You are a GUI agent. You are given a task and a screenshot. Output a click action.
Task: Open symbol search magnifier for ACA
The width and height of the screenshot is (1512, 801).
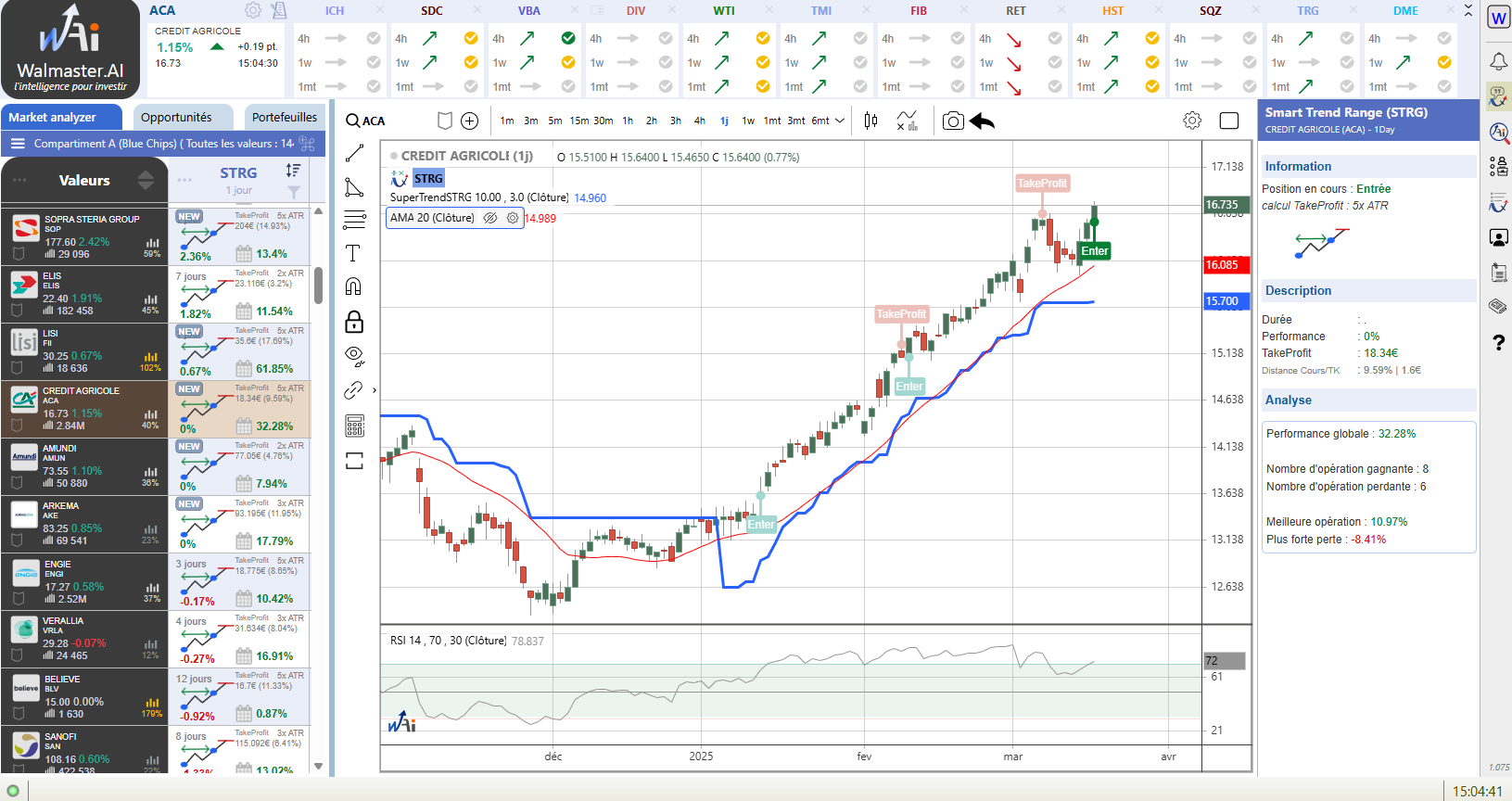click(x=353, y=121)
